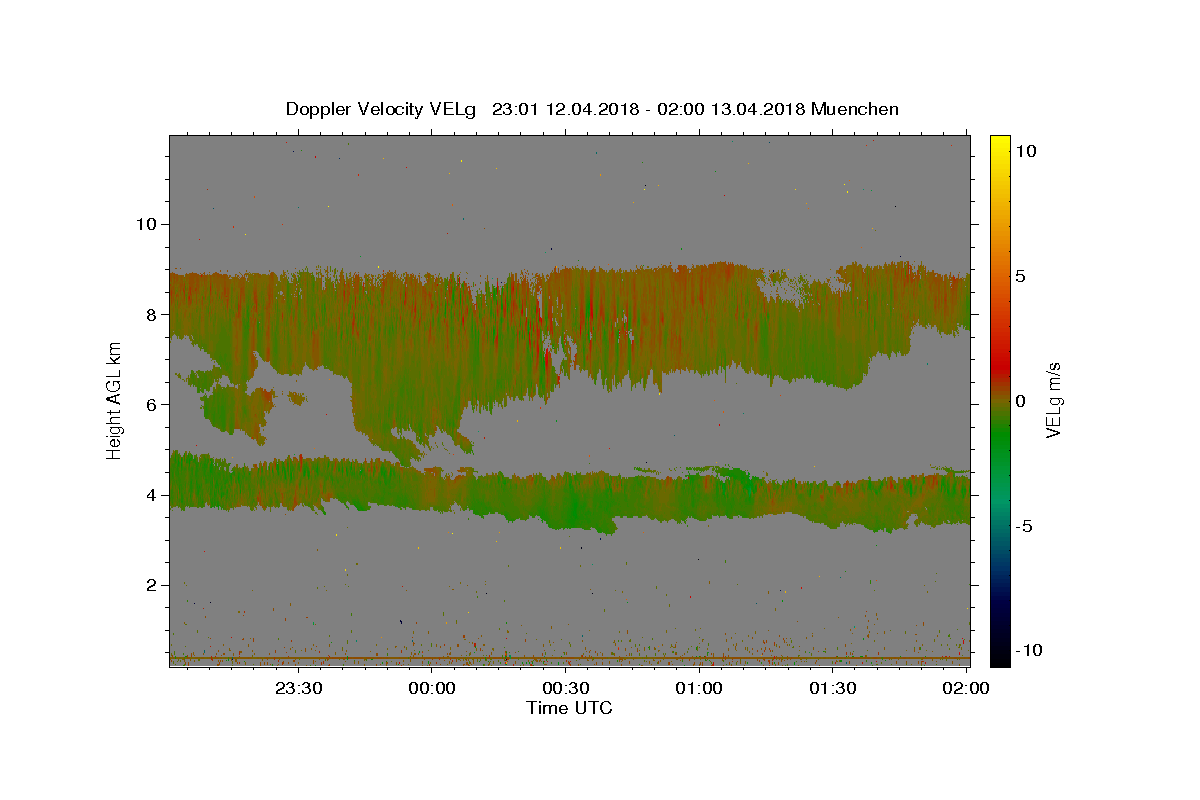Click the 'Height AGL km' axis title
Image resolution: width=1200 pixels, height=800 pixels.
115,401
